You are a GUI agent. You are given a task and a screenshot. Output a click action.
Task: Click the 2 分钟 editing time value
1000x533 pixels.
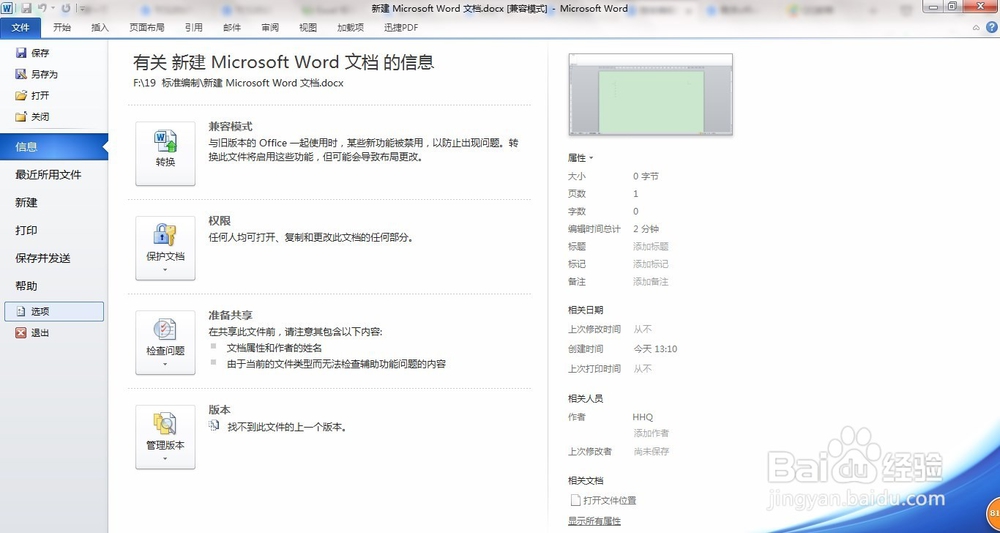(646, 229)
